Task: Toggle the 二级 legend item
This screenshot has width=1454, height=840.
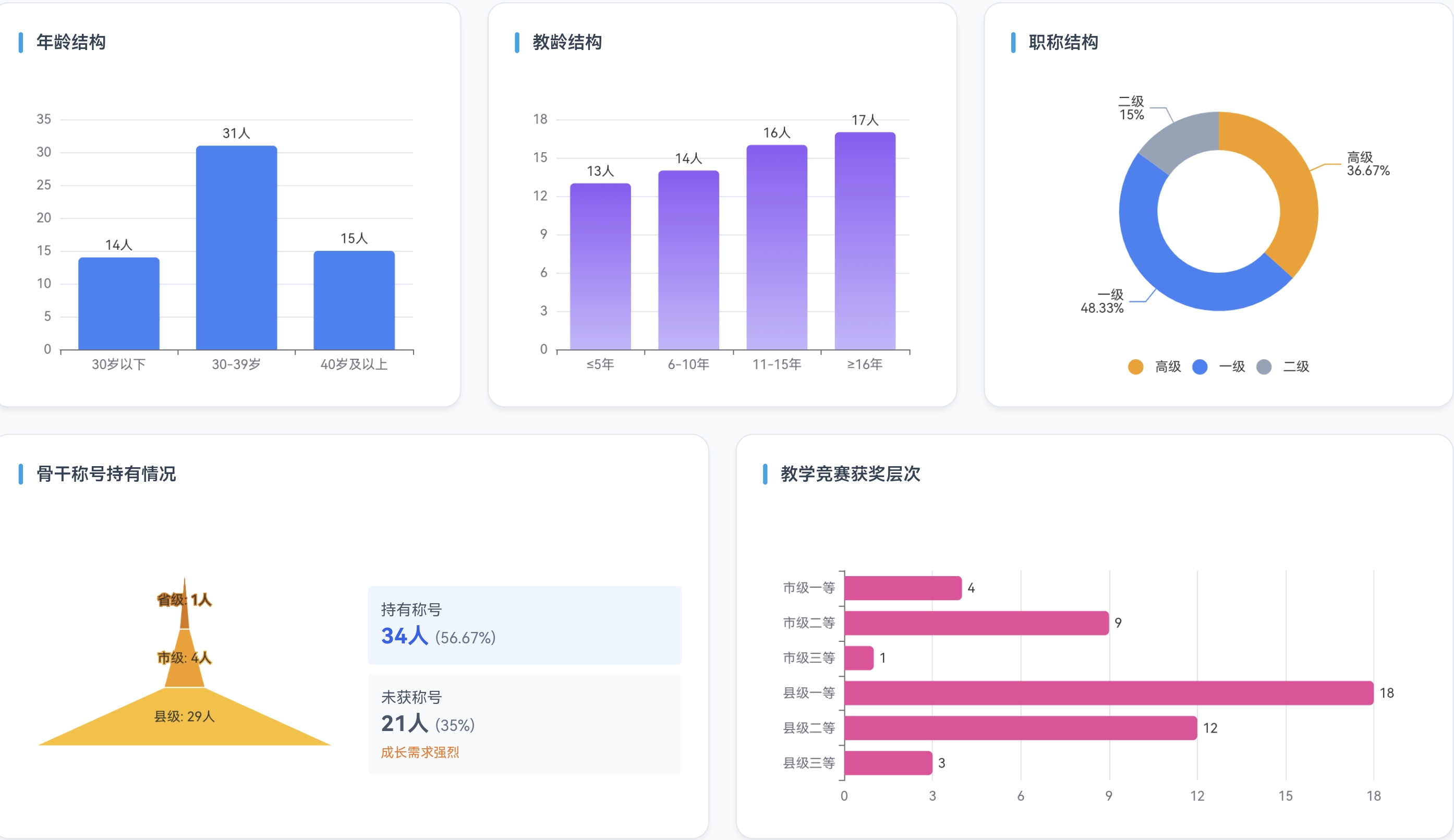Action: pos(1295,367)
